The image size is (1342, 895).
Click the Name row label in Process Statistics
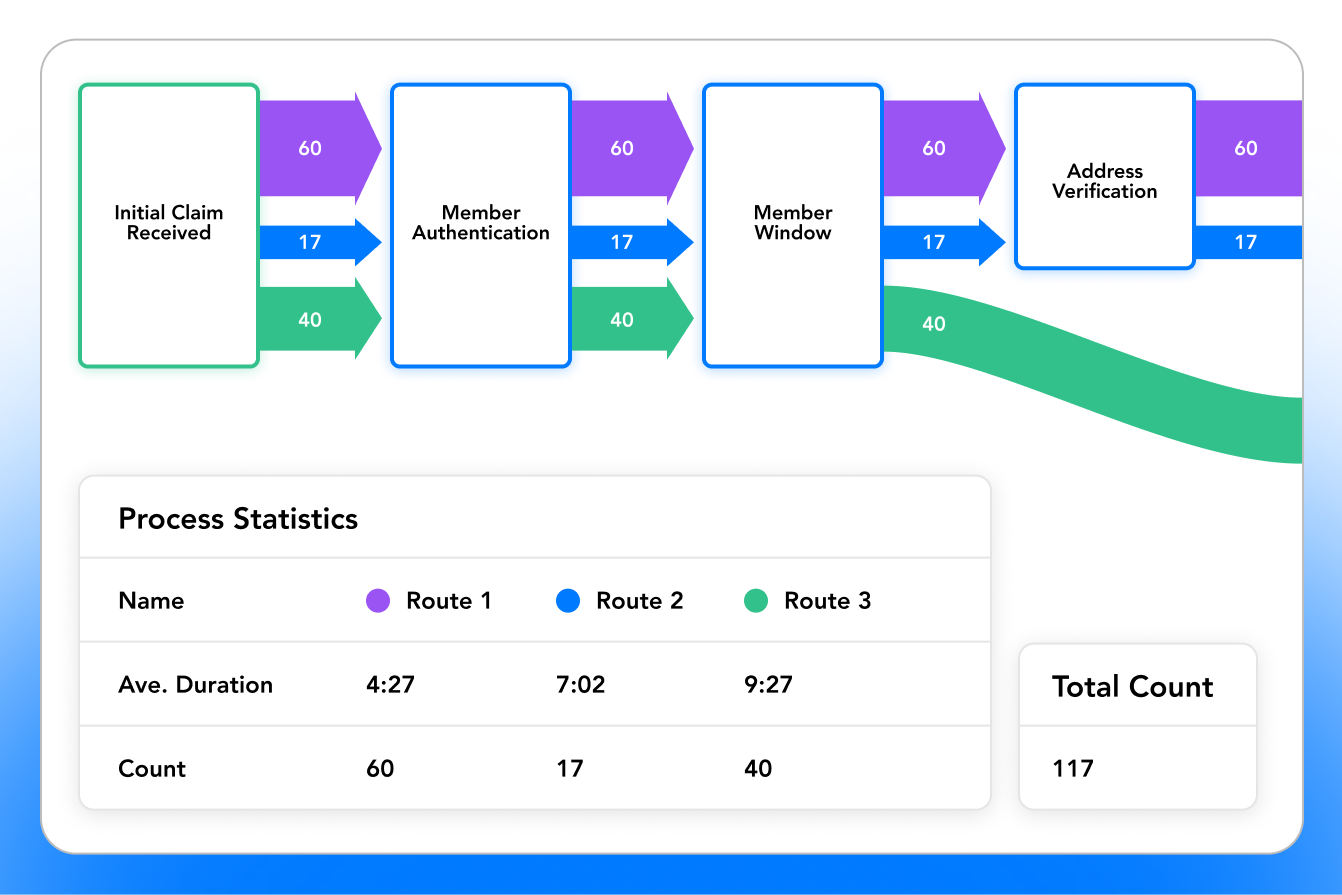[150, 600]
